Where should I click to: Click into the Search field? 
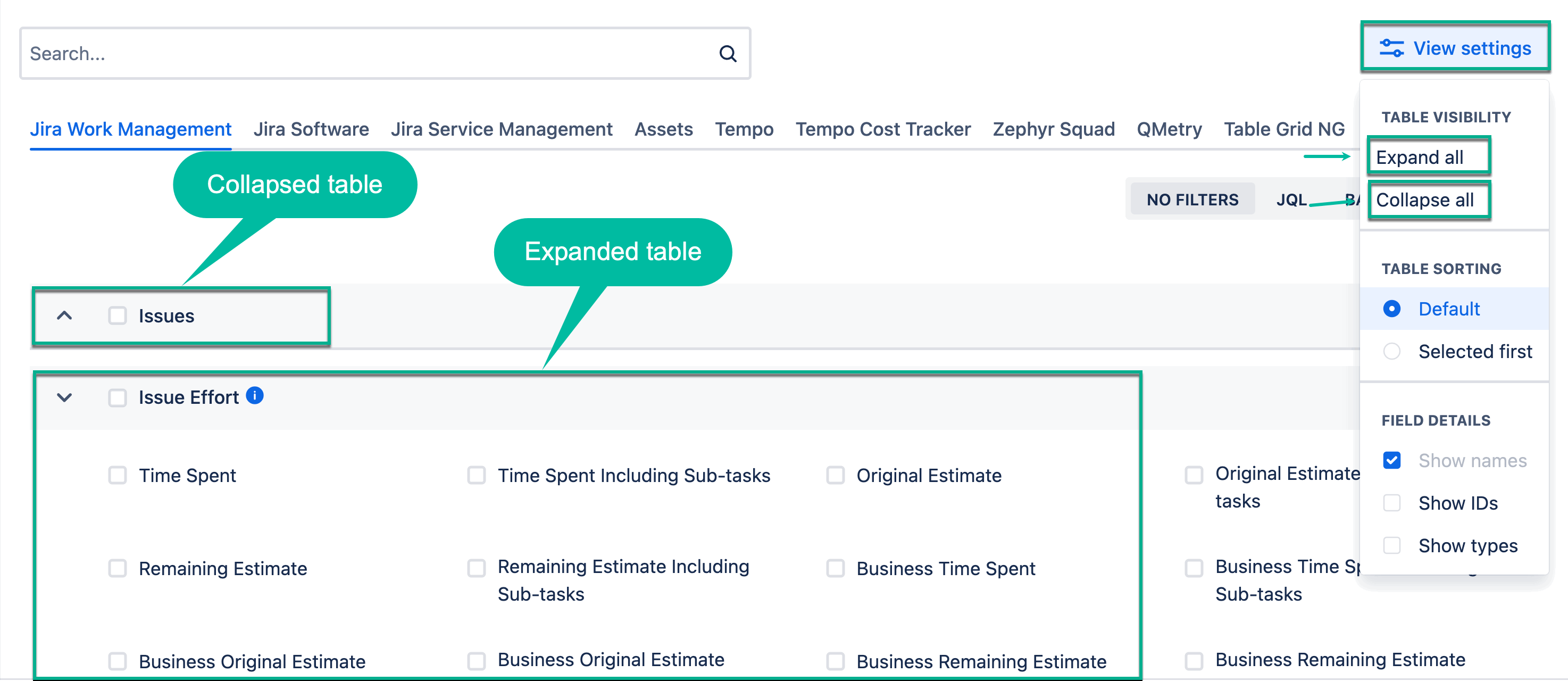365,54
